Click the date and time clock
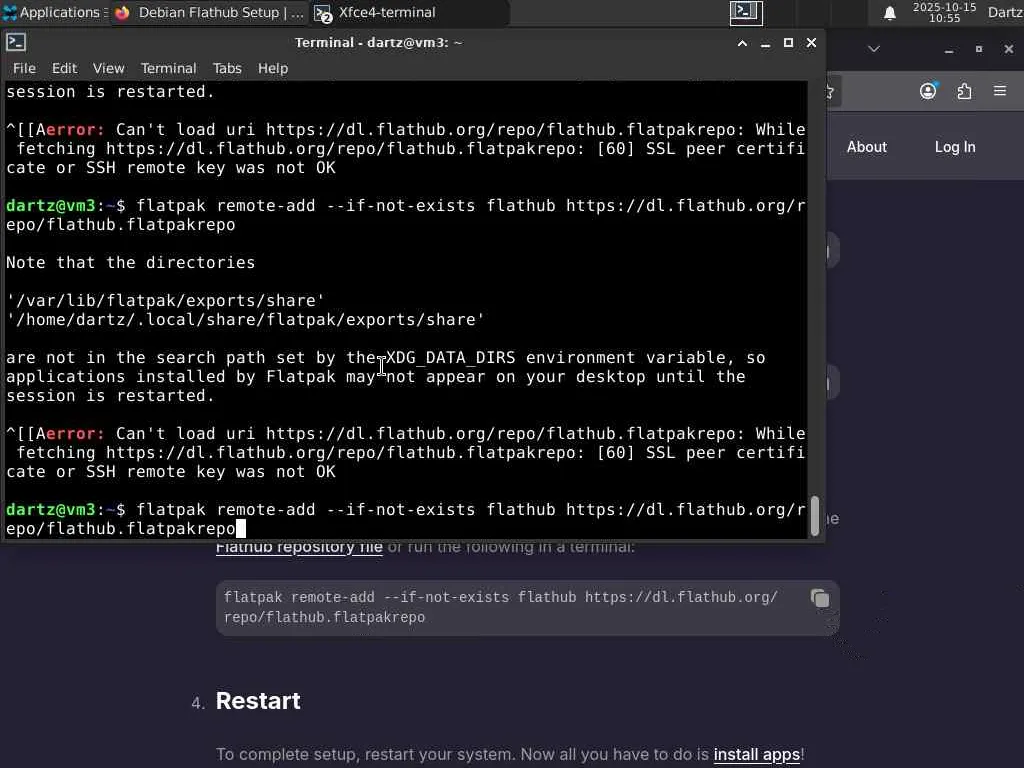 coord(944,12)
